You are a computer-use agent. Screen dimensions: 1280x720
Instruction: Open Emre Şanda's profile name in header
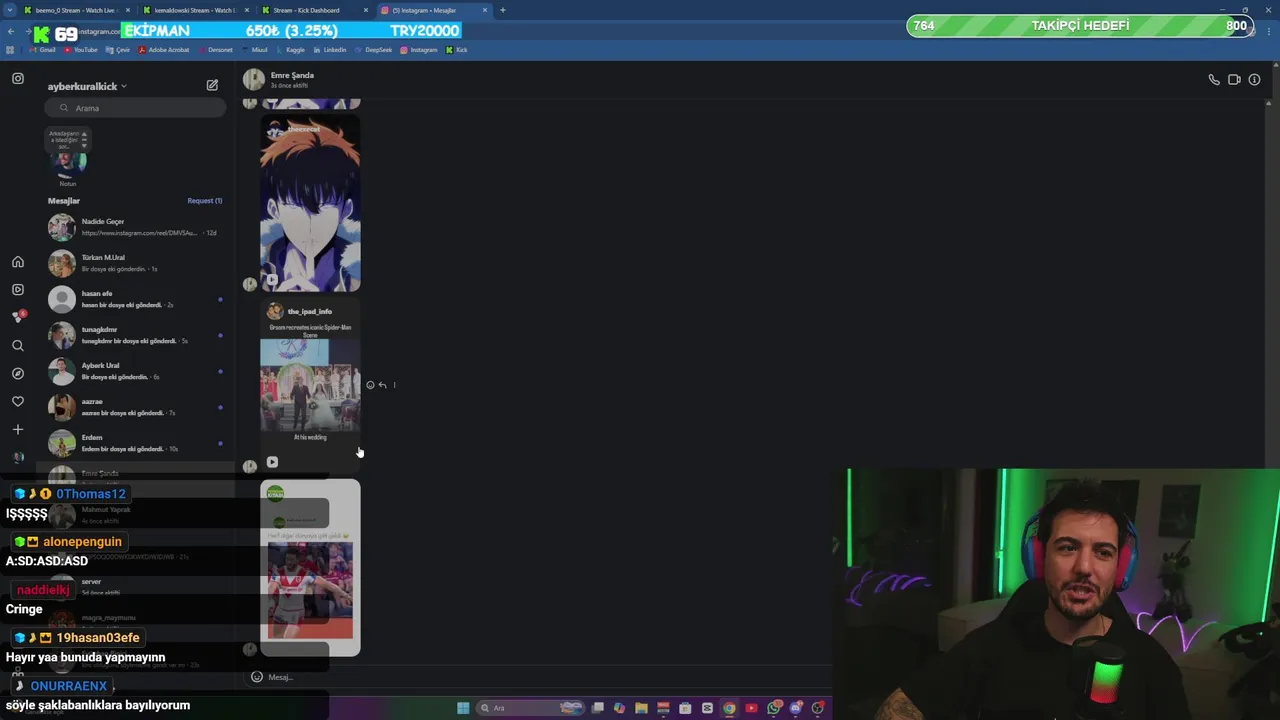pyautogui.click(x=292, y=75)
